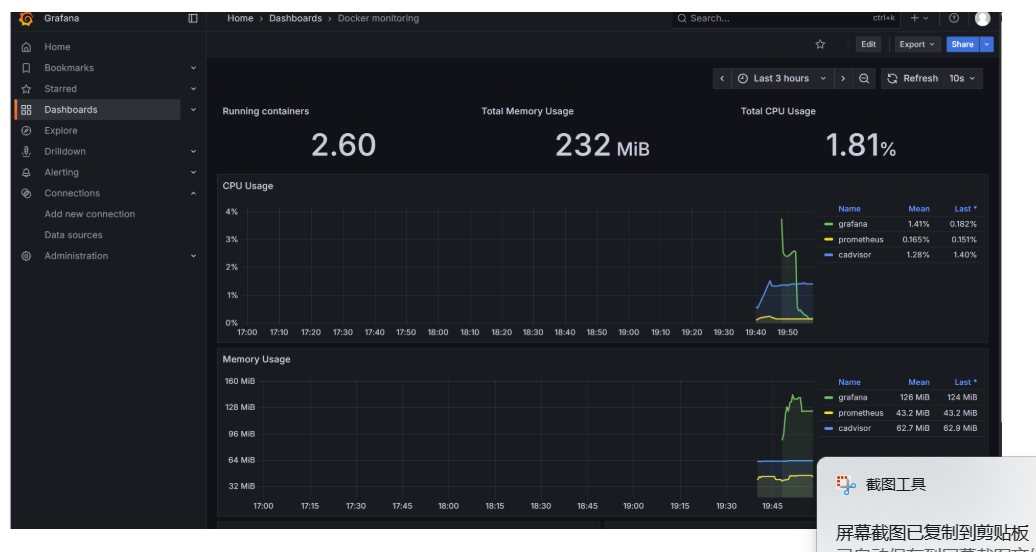
Task: Expand the Alerting section chevron
Action: coord(194,173)
